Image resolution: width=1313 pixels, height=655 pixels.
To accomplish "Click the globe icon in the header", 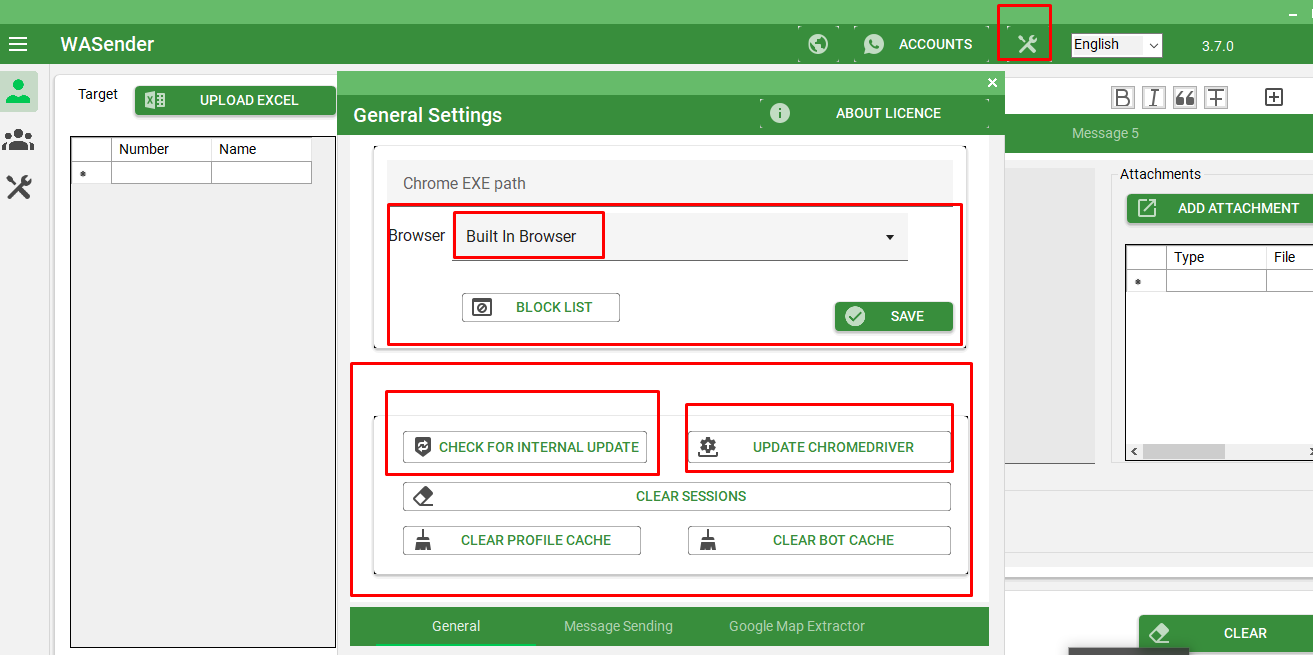I will tap(818, 44).
